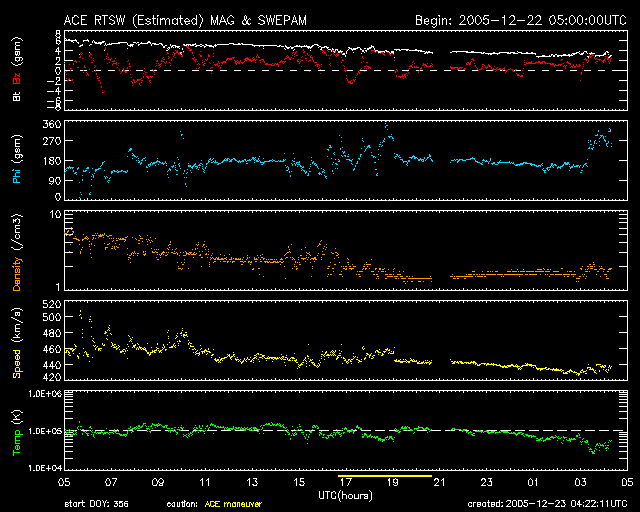Screen dimensions: 640x512
Task: Click the orange Density (/cm3) axis label
Action: pyautogui.click(x=16, y=250)
